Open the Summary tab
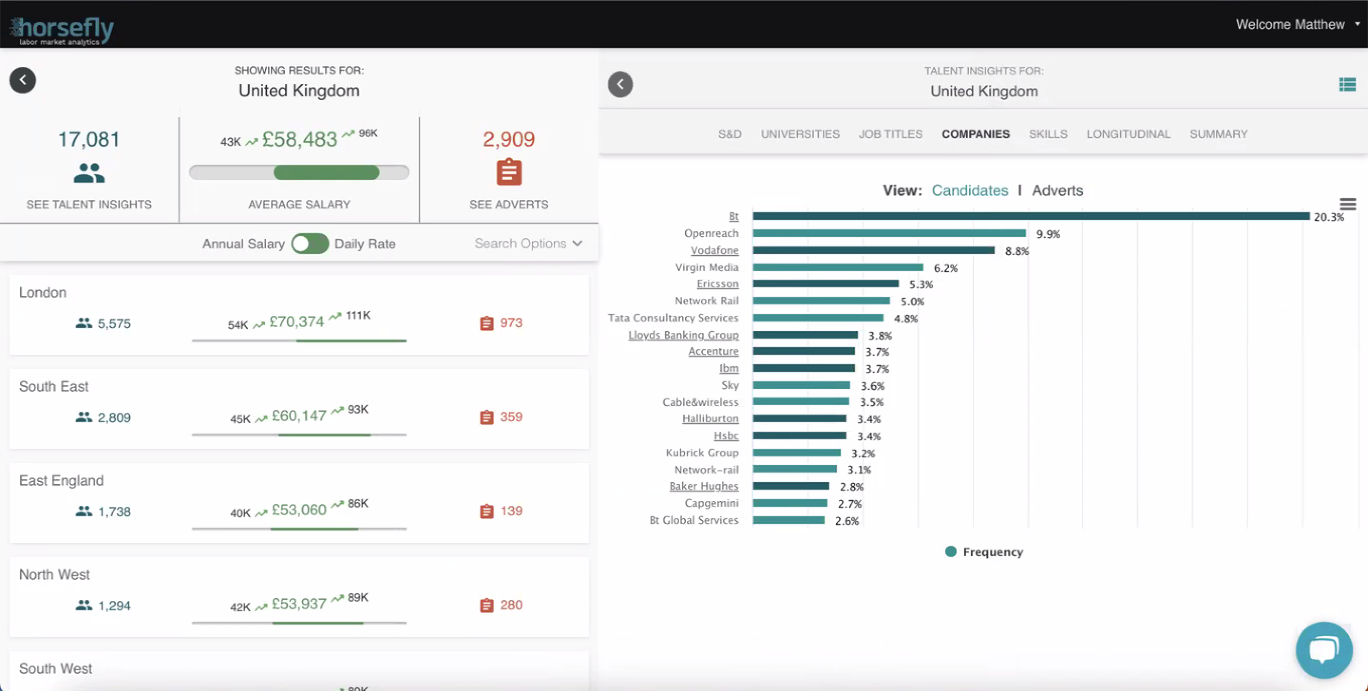This screenshot has height=691, width=1368. (x=1219, y=134)
